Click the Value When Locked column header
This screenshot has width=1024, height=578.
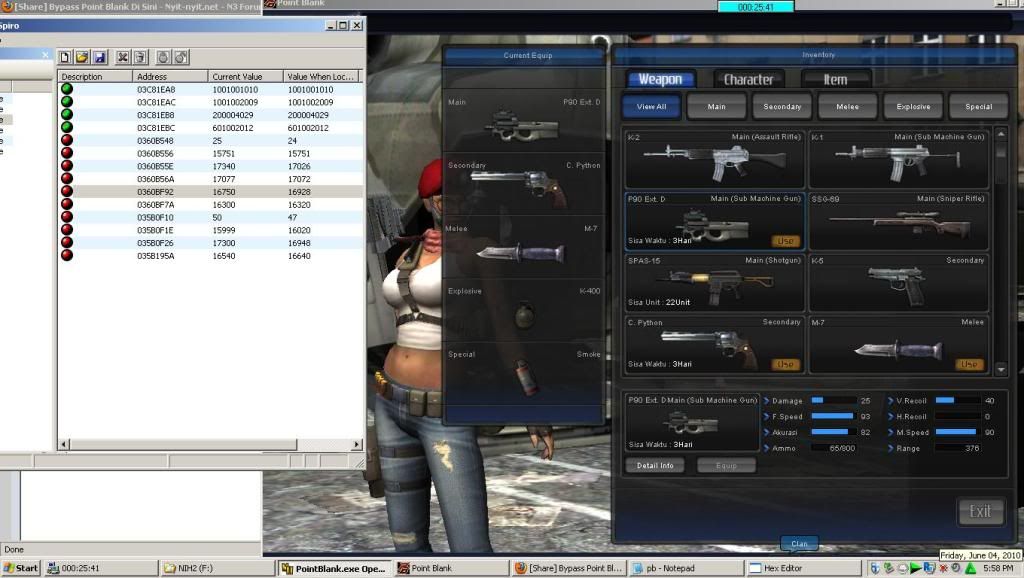coord(321,76)
